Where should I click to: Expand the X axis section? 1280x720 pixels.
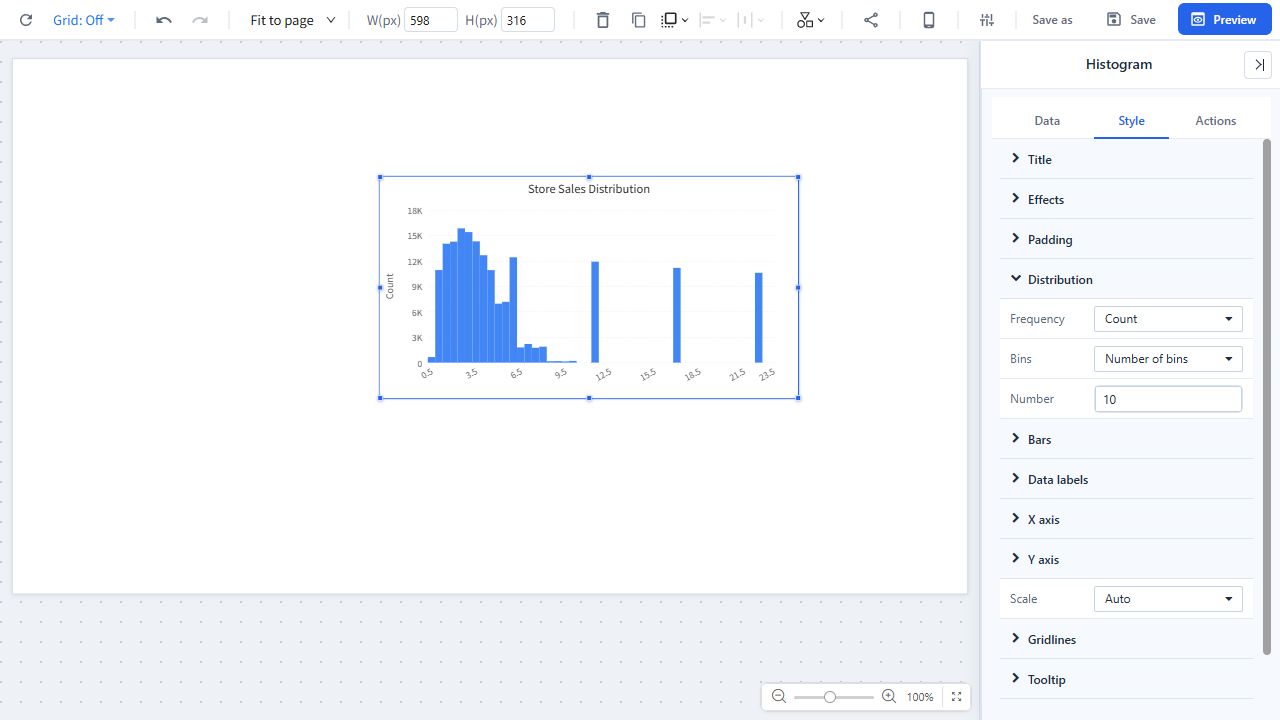[1126, 519]
